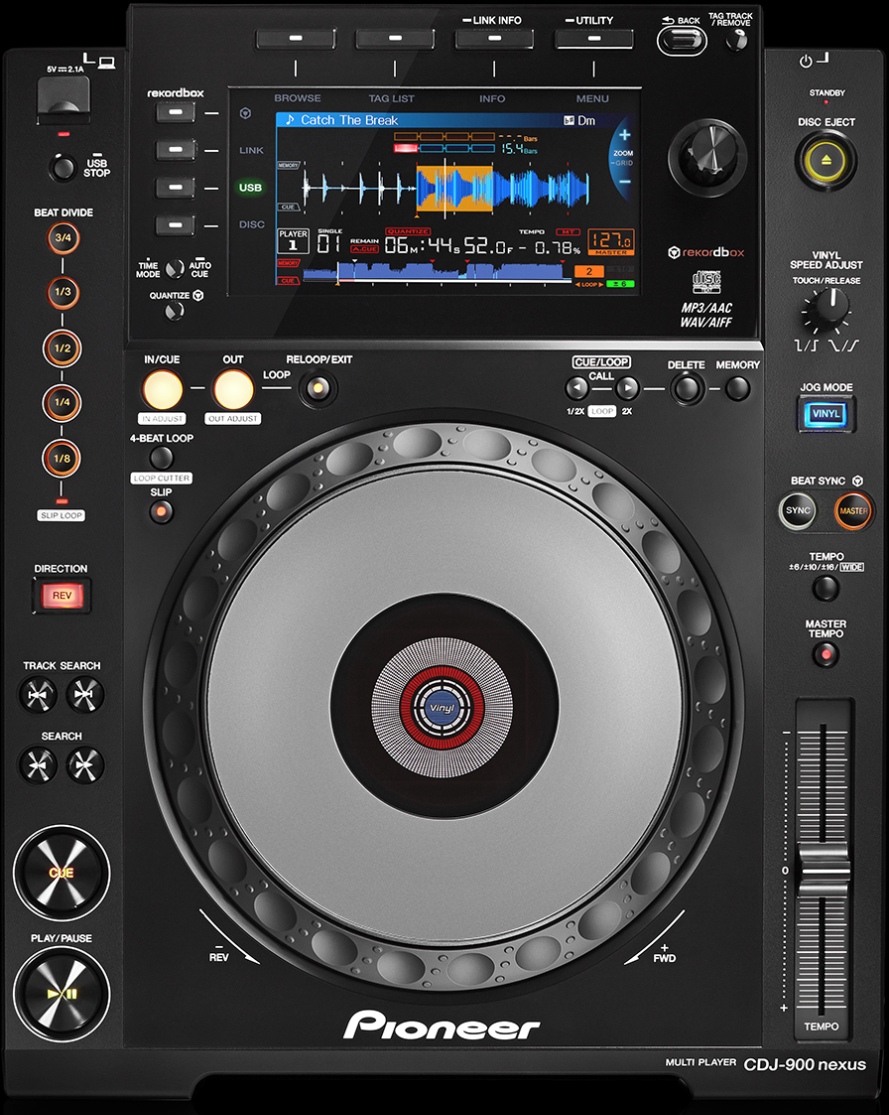889x1115 pixels.
Task: Click the zoom minus on the waveform display
Action: click(x=624, y=181)
